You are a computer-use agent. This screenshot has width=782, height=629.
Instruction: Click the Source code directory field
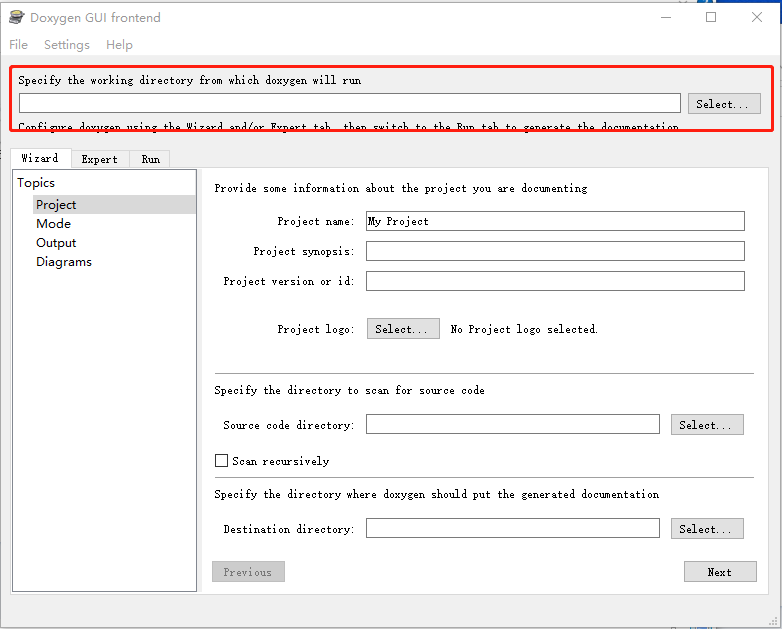[x=513, y=424]
